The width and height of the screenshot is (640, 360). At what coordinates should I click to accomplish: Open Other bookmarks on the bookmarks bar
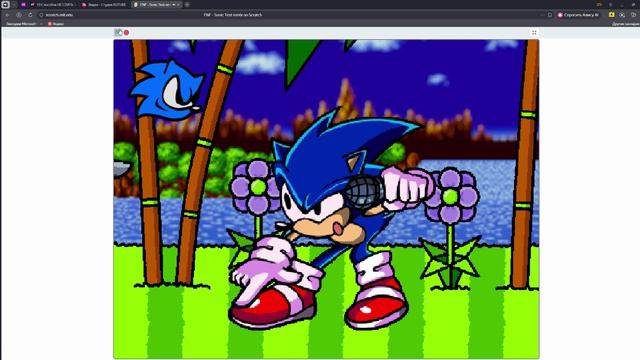pos(626,24)
